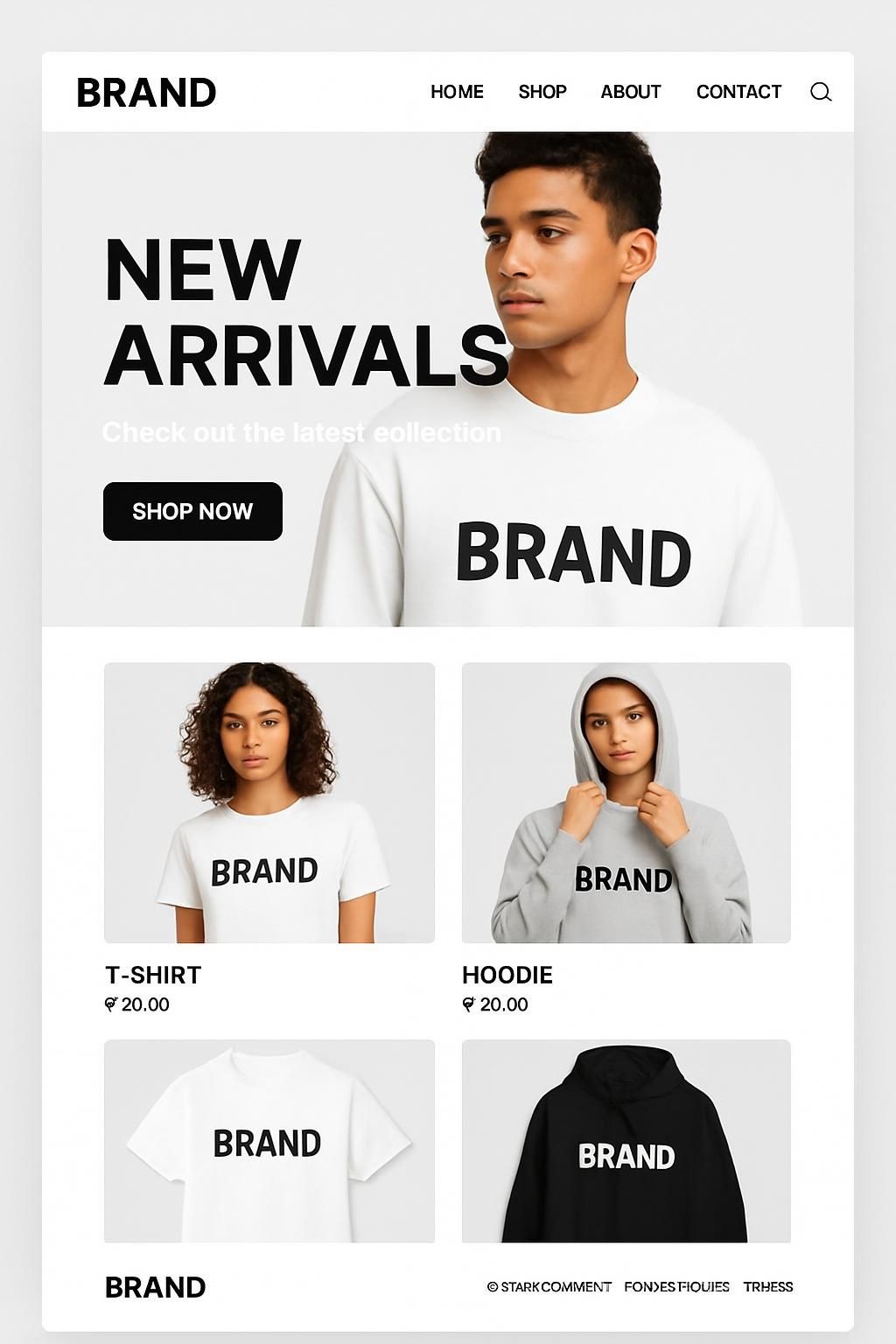Click the T-SHIRT product title
The image size is (896, 1344).
pos(153,975)
